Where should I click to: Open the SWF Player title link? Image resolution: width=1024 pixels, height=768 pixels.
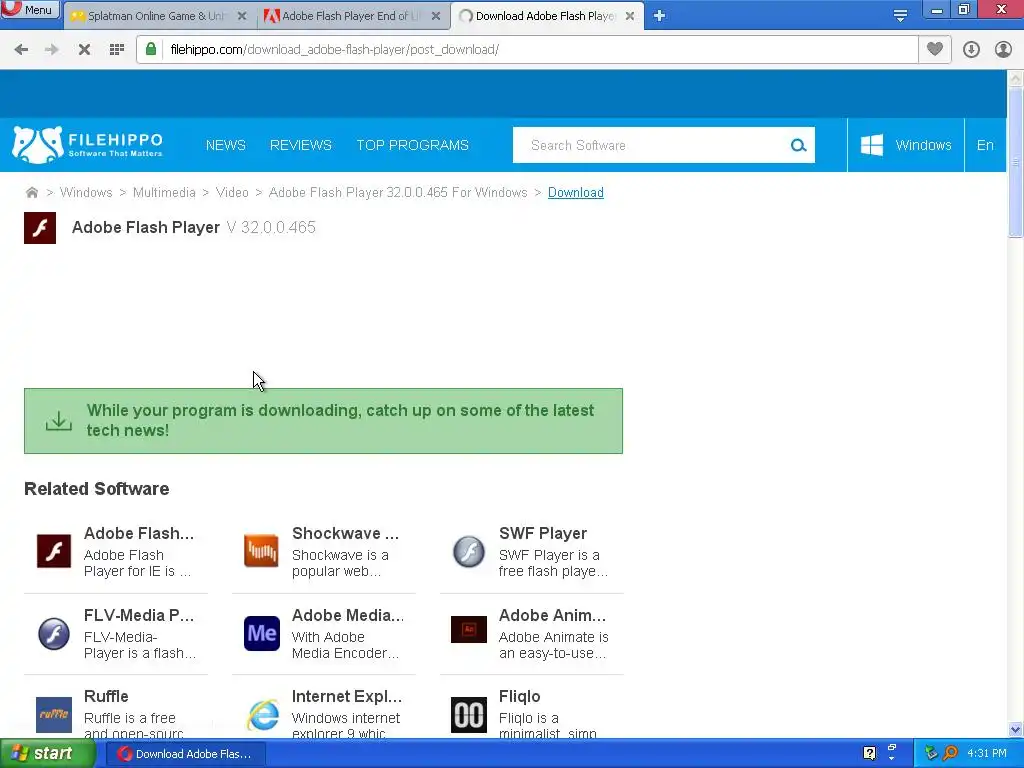pos(543,533)
